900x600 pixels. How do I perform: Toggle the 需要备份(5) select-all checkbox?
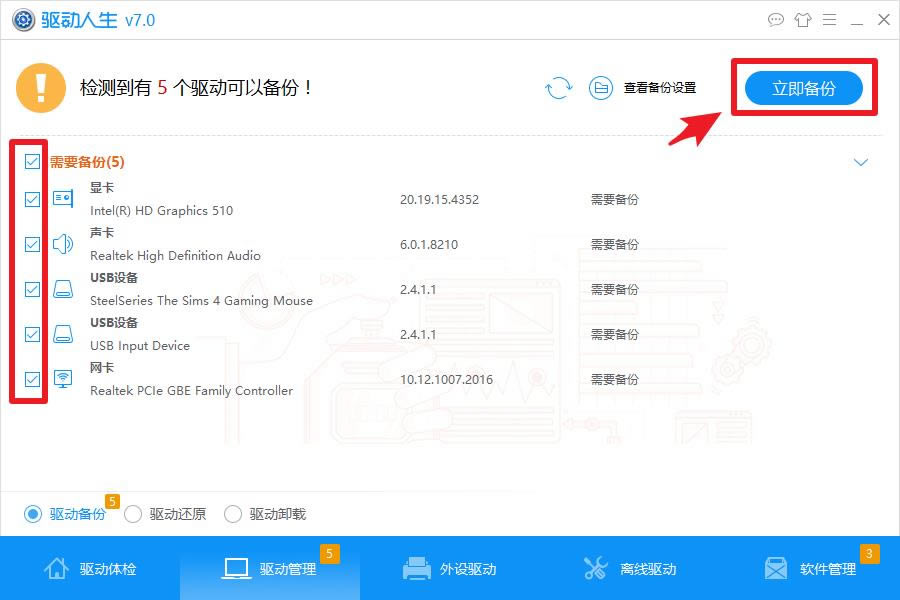33,162
